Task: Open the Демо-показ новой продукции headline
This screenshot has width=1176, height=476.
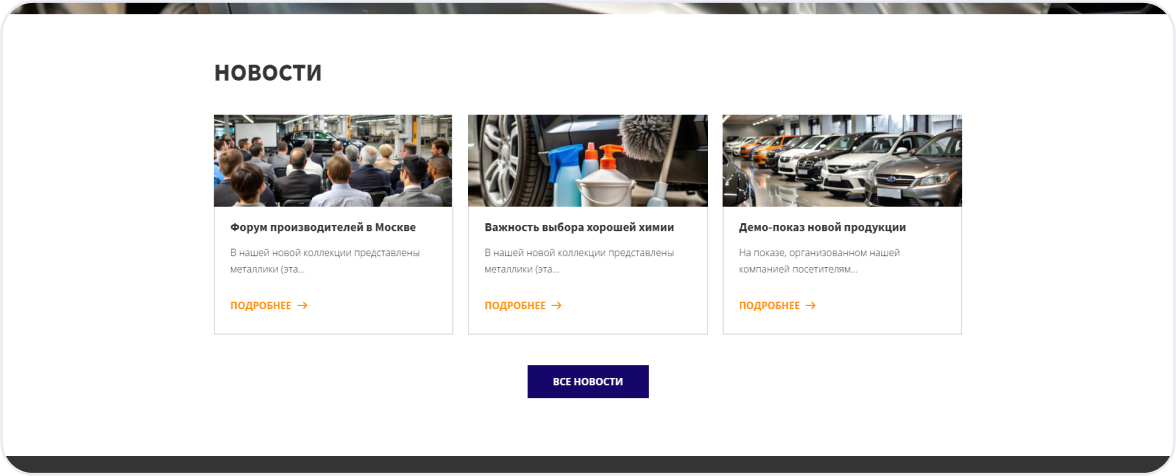Action: click(x=822, y=227)
